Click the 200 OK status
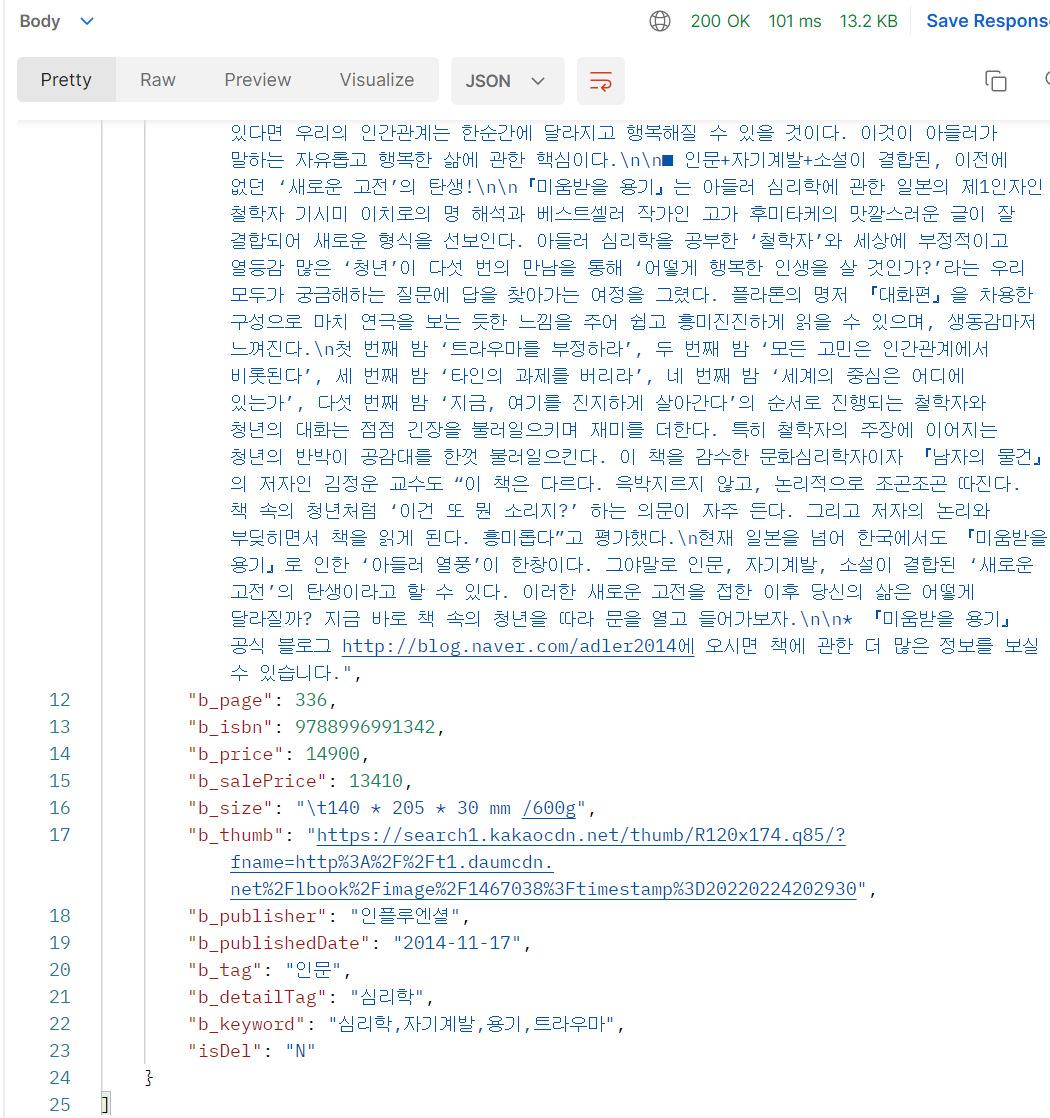 pyautogui.click(x=720, y=21)
